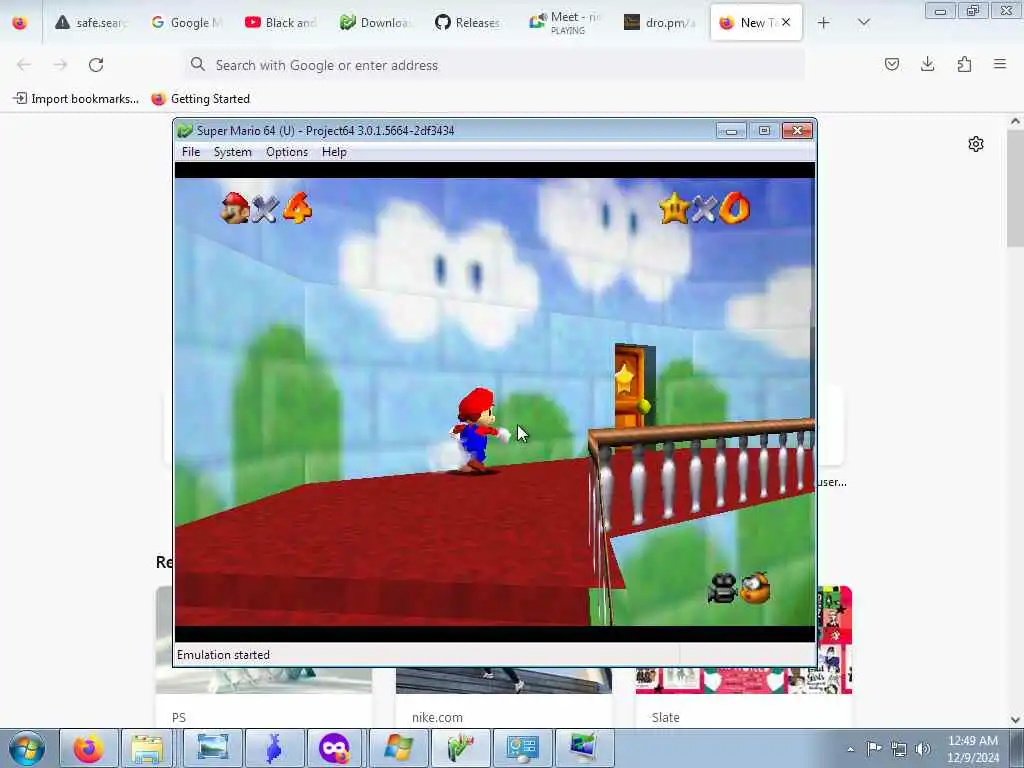The image size is (1024, 768).
Task: Expand the list all tabs chevron
Action: pyautogui.click(x=863, y=22)
